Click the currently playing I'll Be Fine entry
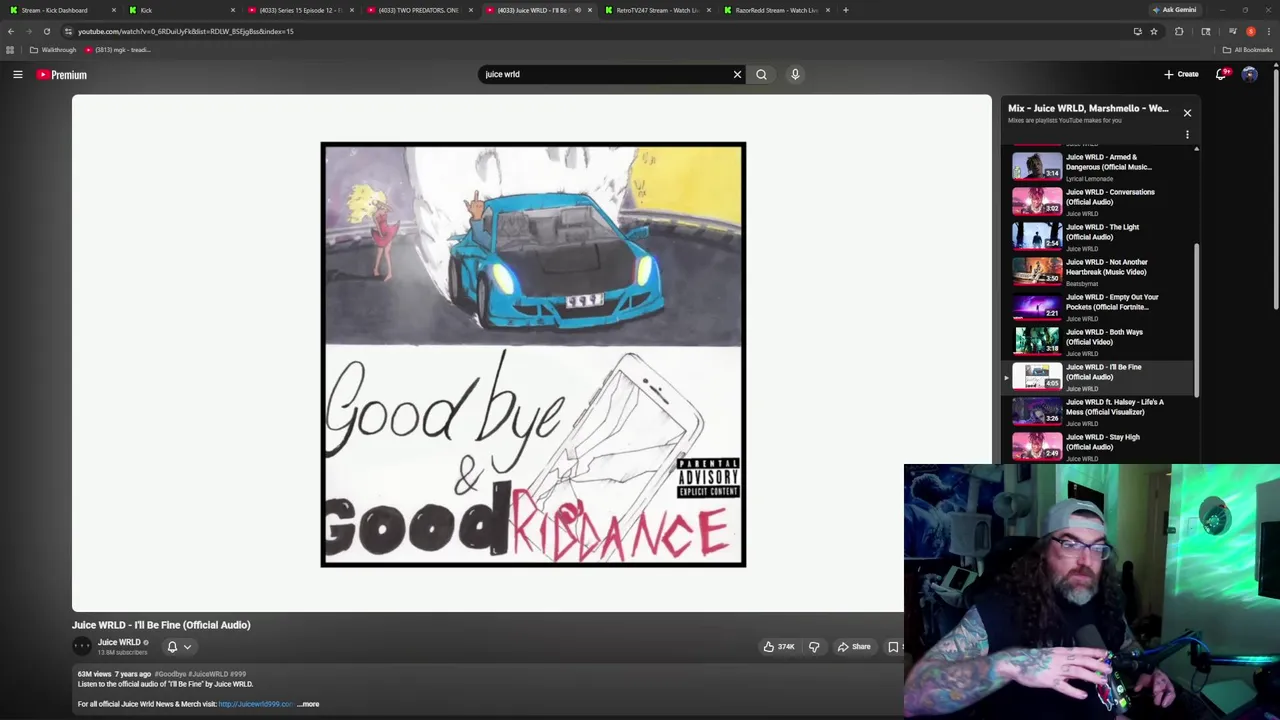The height and width of the screenshot is (720, 1280). click(1098, 376)
